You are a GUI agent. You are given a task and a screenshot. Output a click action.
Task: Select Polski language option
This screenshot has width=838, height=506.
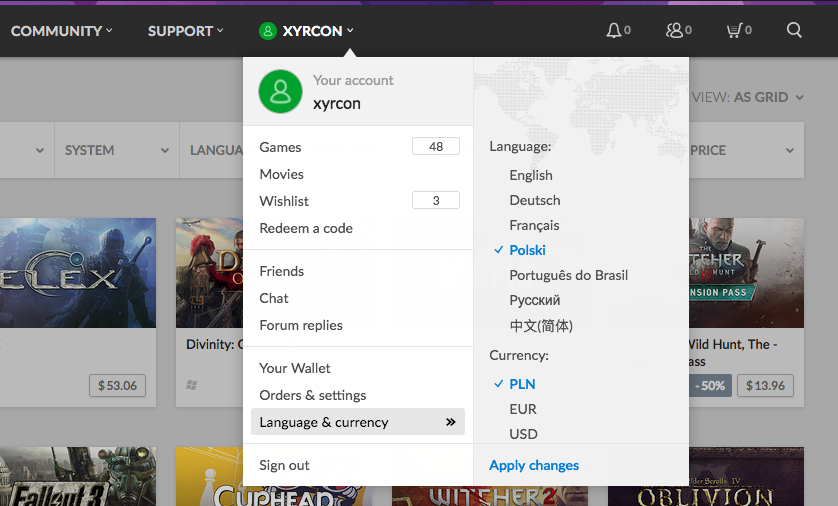tap(527, 250)
